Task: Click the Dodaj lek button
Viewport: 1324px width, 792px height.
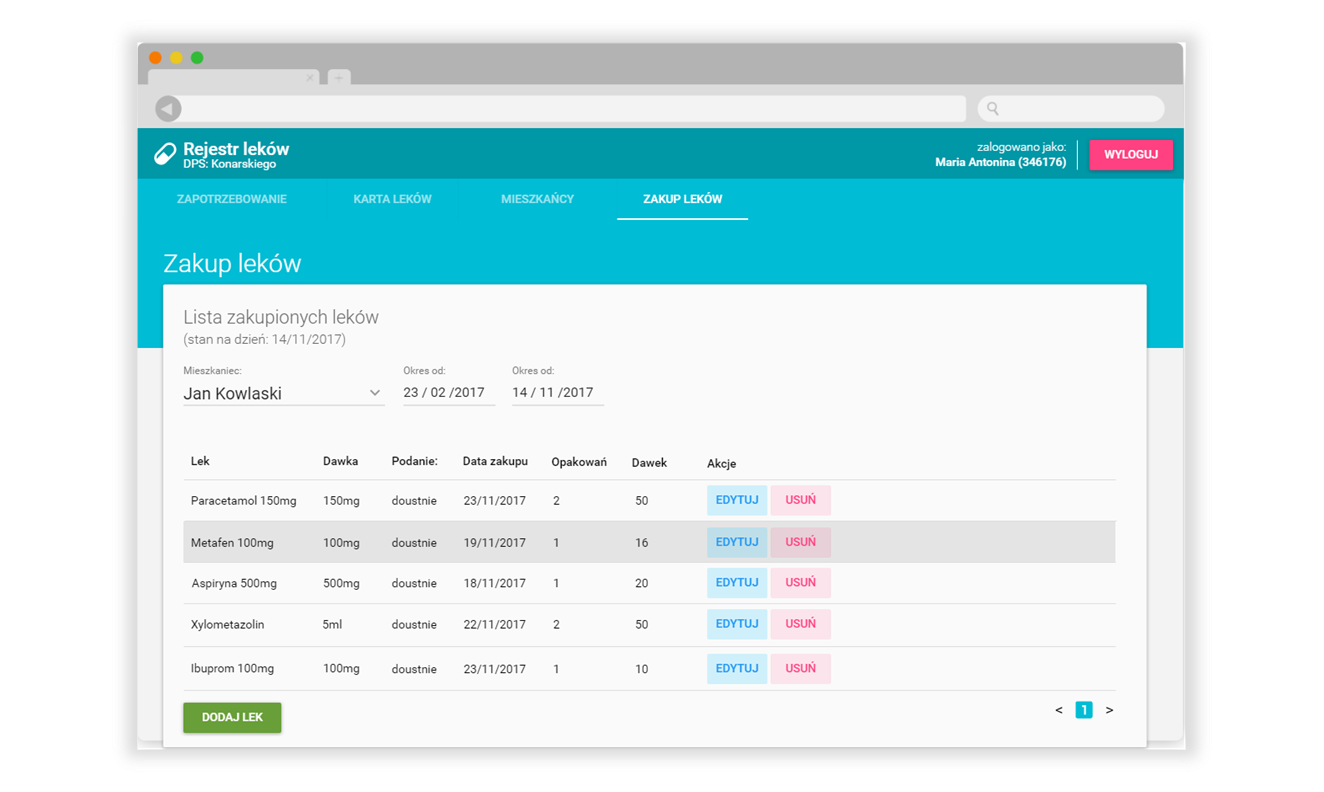Action: pyautogui.click(x=232, y=717)
